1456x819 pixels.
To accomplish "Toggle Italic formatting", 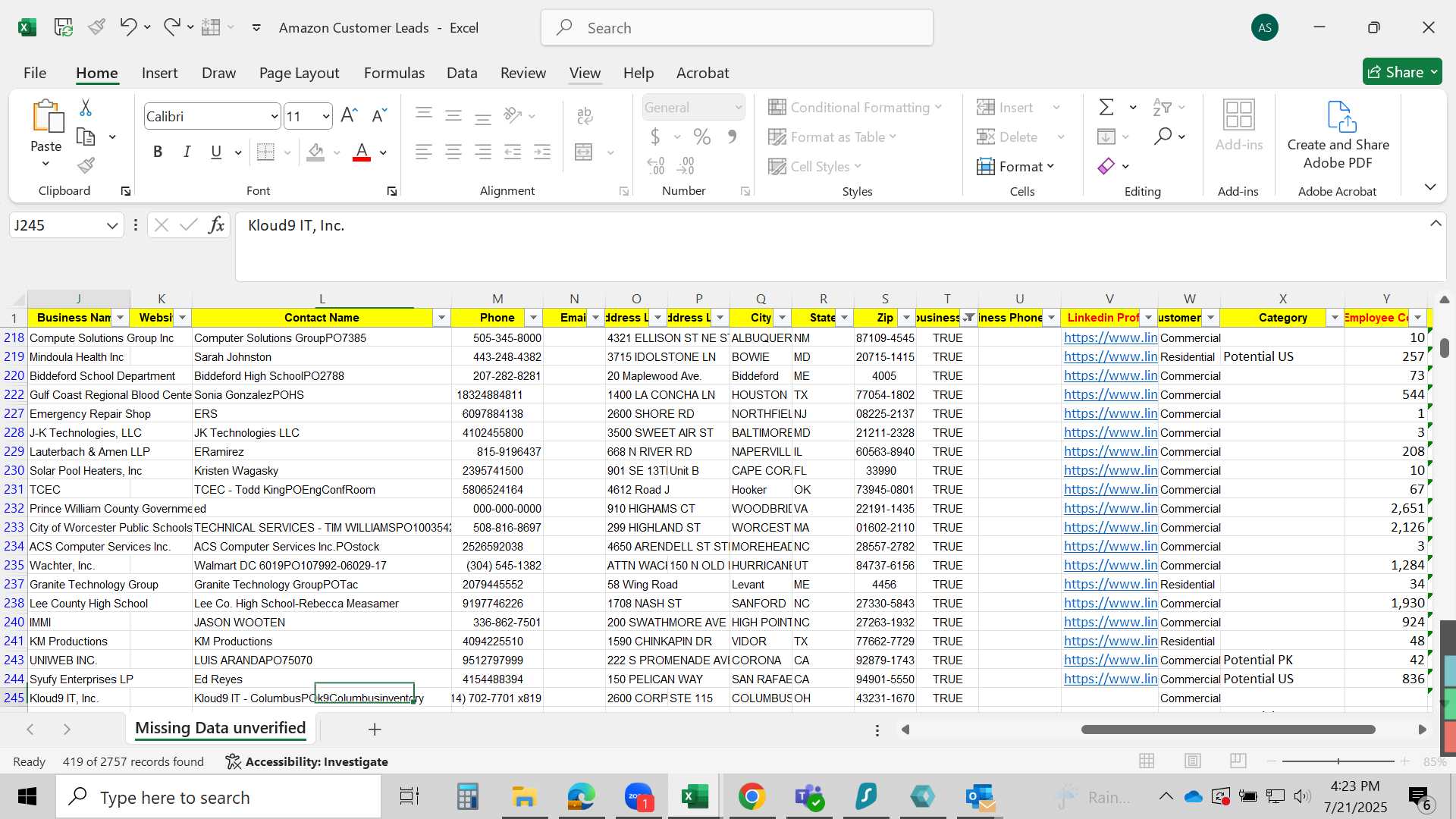I will 187,152.
